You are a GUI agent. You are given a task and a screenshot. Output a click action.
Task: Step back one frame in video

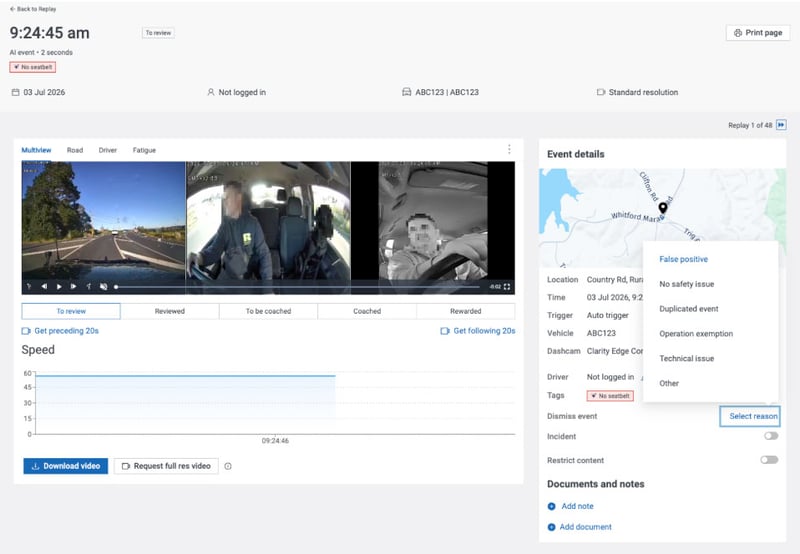point(44,287)
